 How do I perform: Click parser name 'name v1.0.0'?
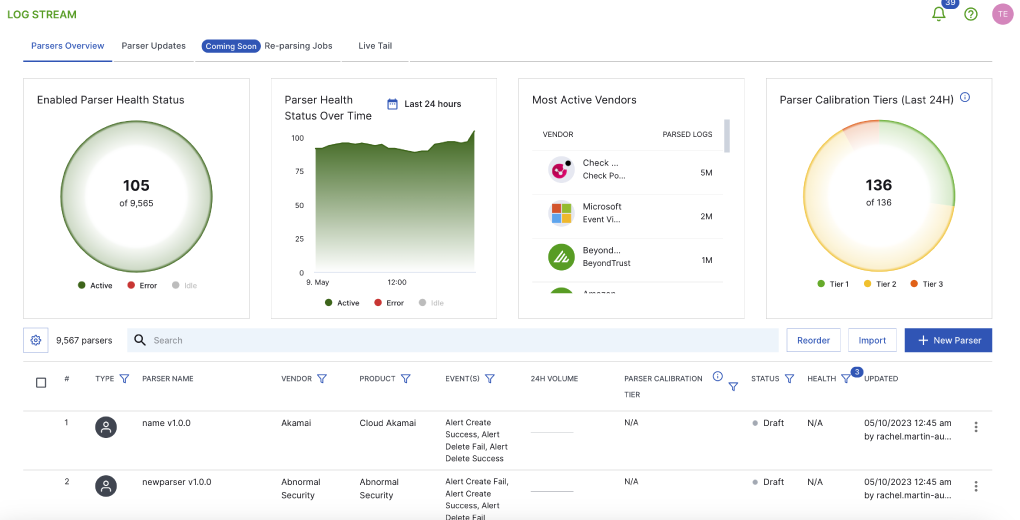coord(167,423)
